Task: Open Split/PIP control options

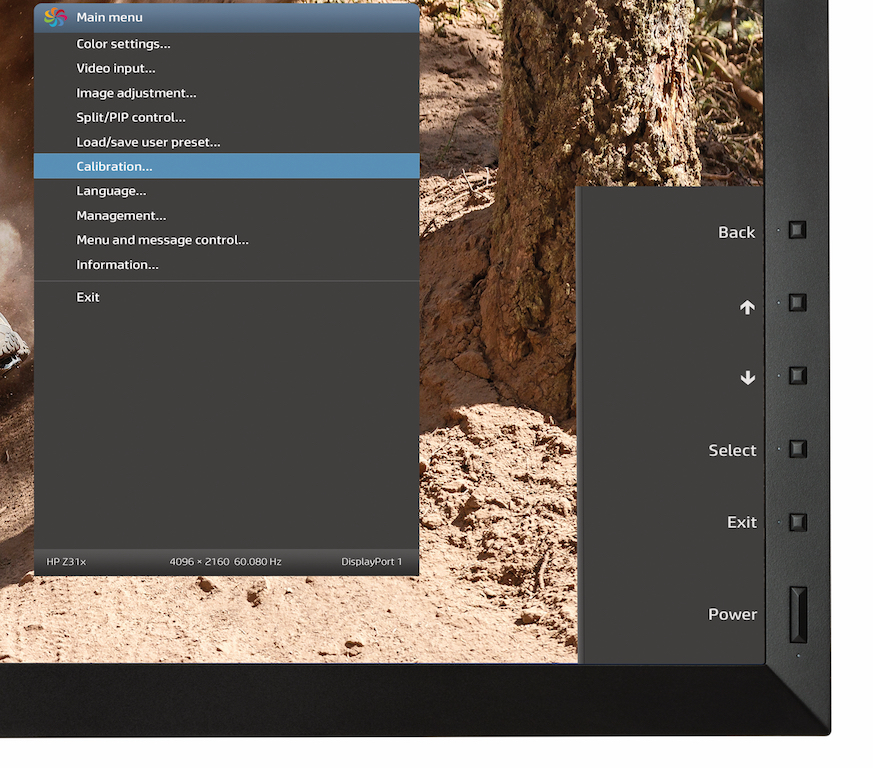Action: (x=131, y=118)
